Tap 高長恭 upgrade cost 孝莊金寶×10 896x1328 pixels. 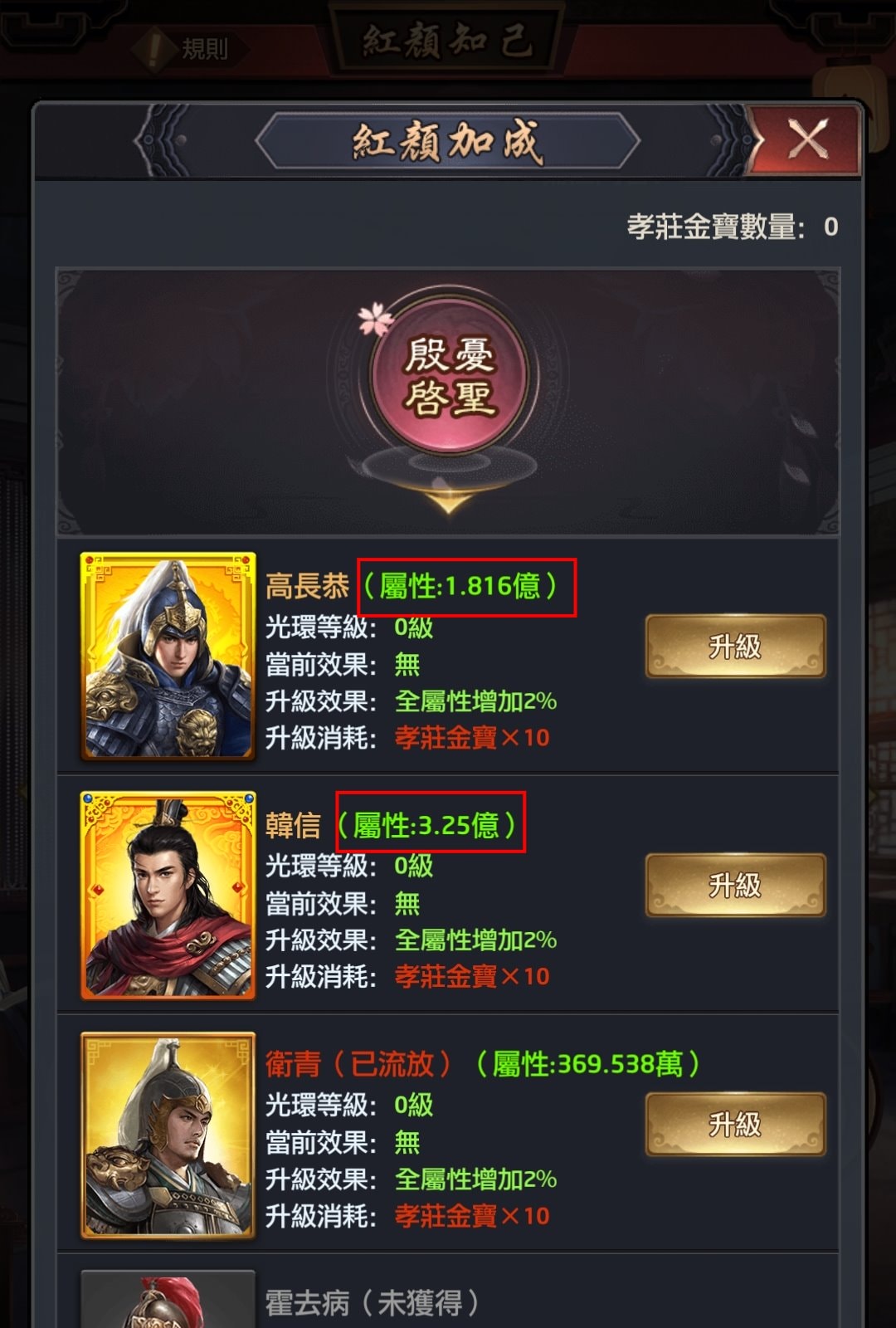point(472,737)
